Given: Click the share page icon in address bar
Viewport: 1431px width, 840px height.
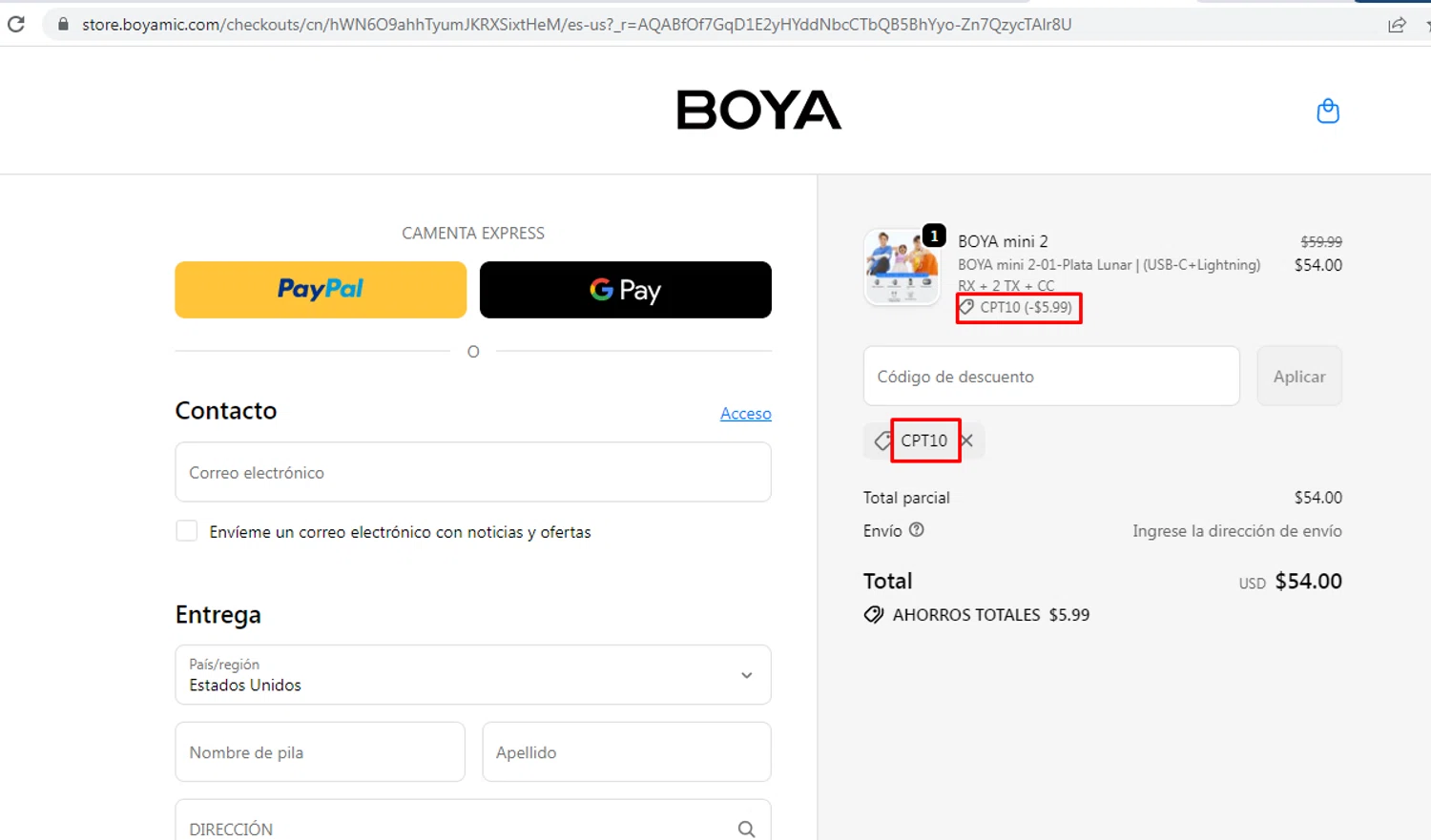Looking at the screenshot, I should 1397,25.
